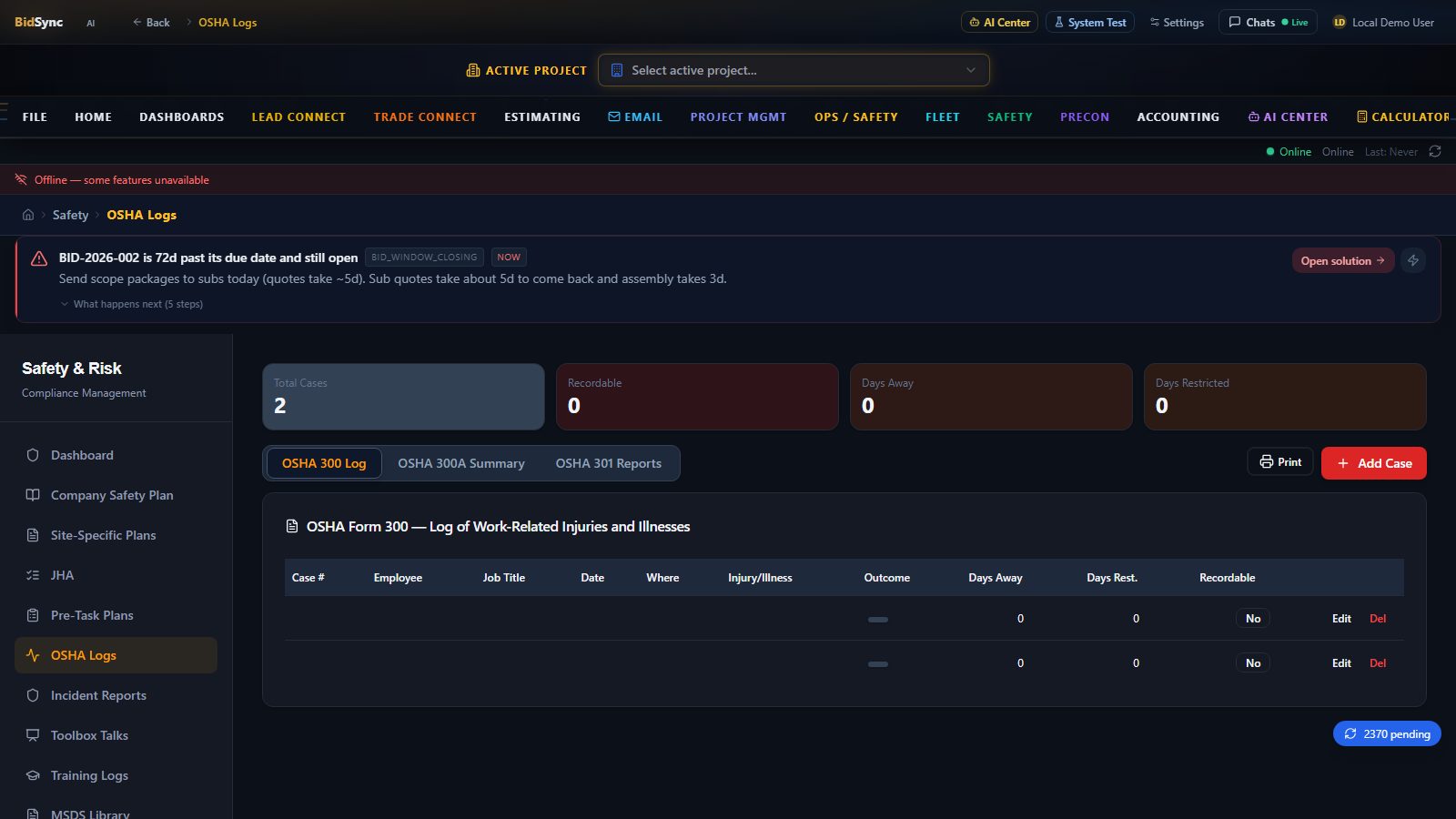Screen dimensions: 1456x819
Task: Click the Pre-Task Plans clipboard icon
Action: tap(33, 615)
